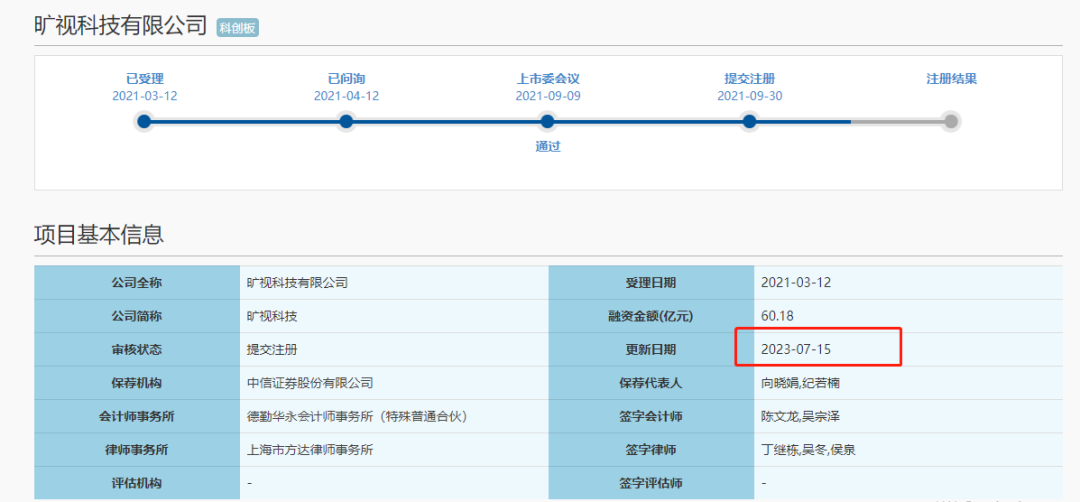
Task: Click the 中信证券股份有限公司 sponsor value
Action: [x=310, y=383]
